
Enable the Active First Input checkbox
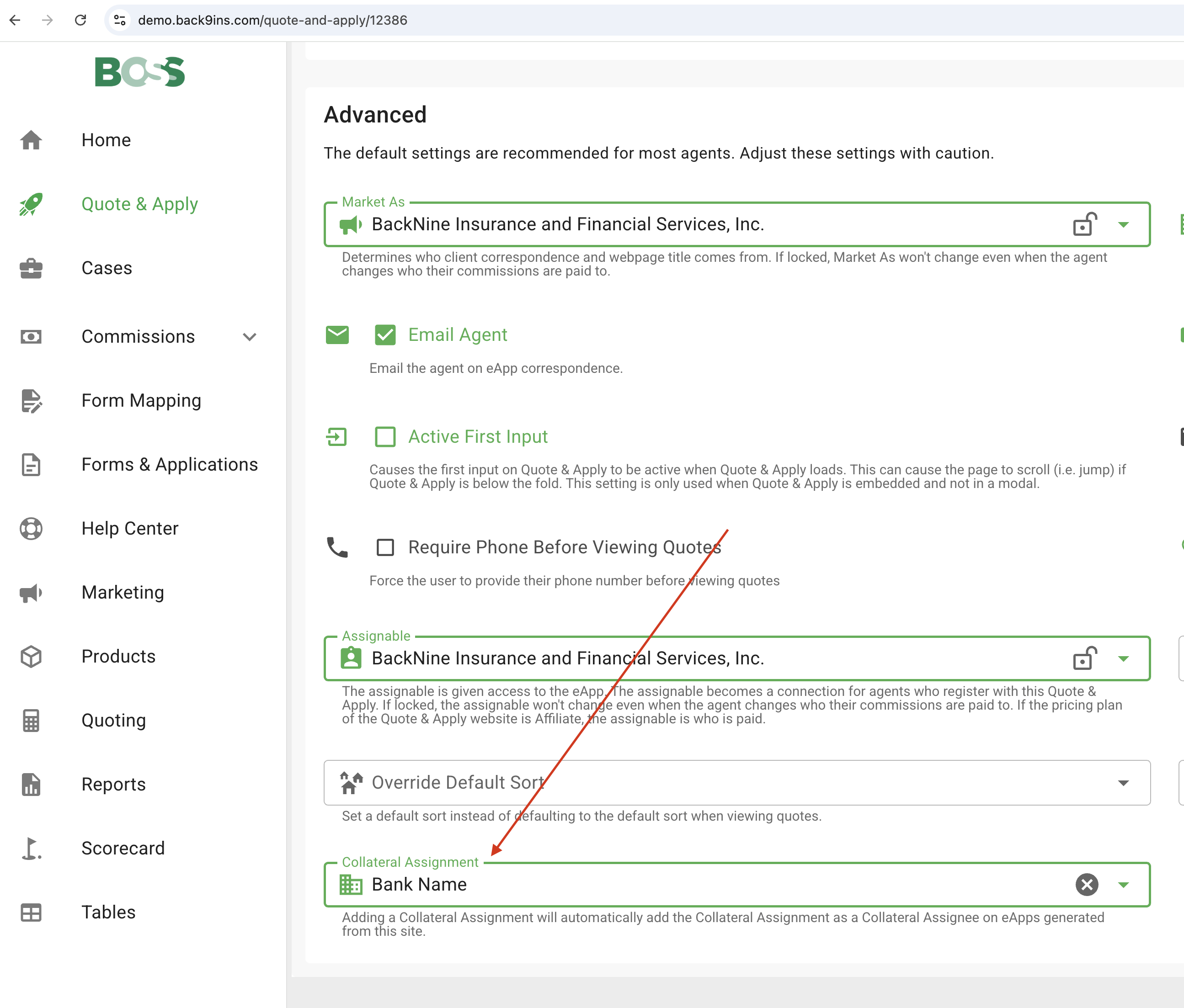pyautogui.click(x=385, y=437)
